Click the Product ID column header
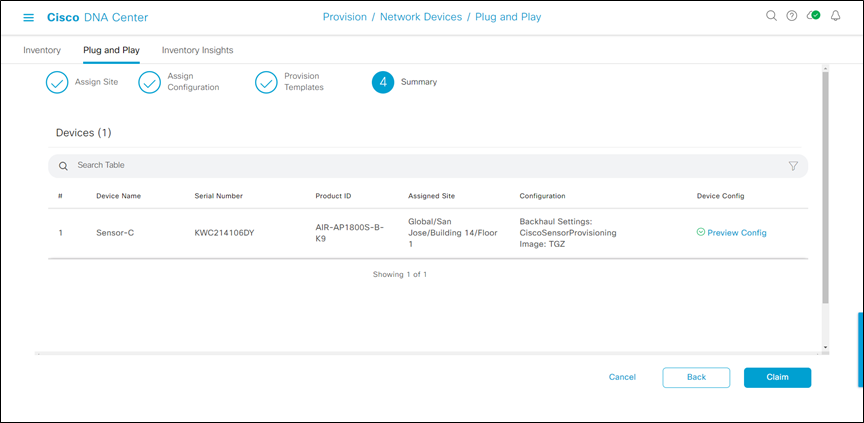This screenshot has height=423, width=864. click(333, 196)
